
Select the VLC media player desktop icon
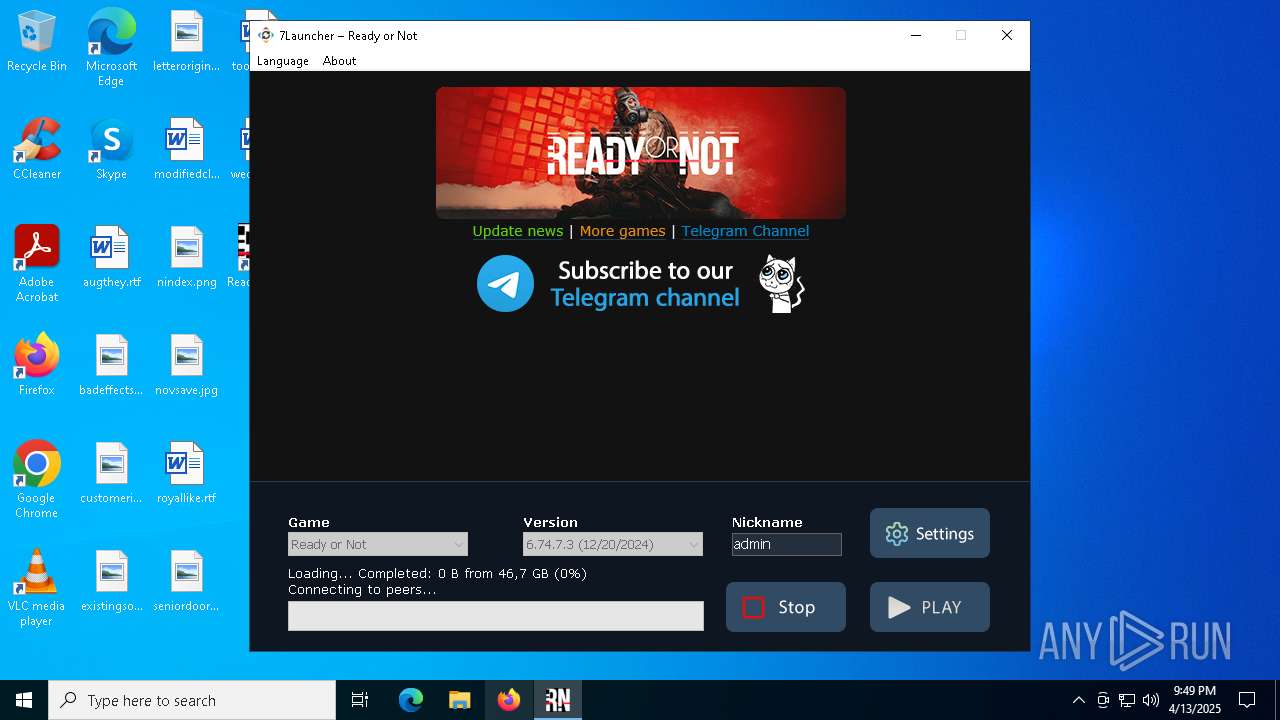(37, 588)
